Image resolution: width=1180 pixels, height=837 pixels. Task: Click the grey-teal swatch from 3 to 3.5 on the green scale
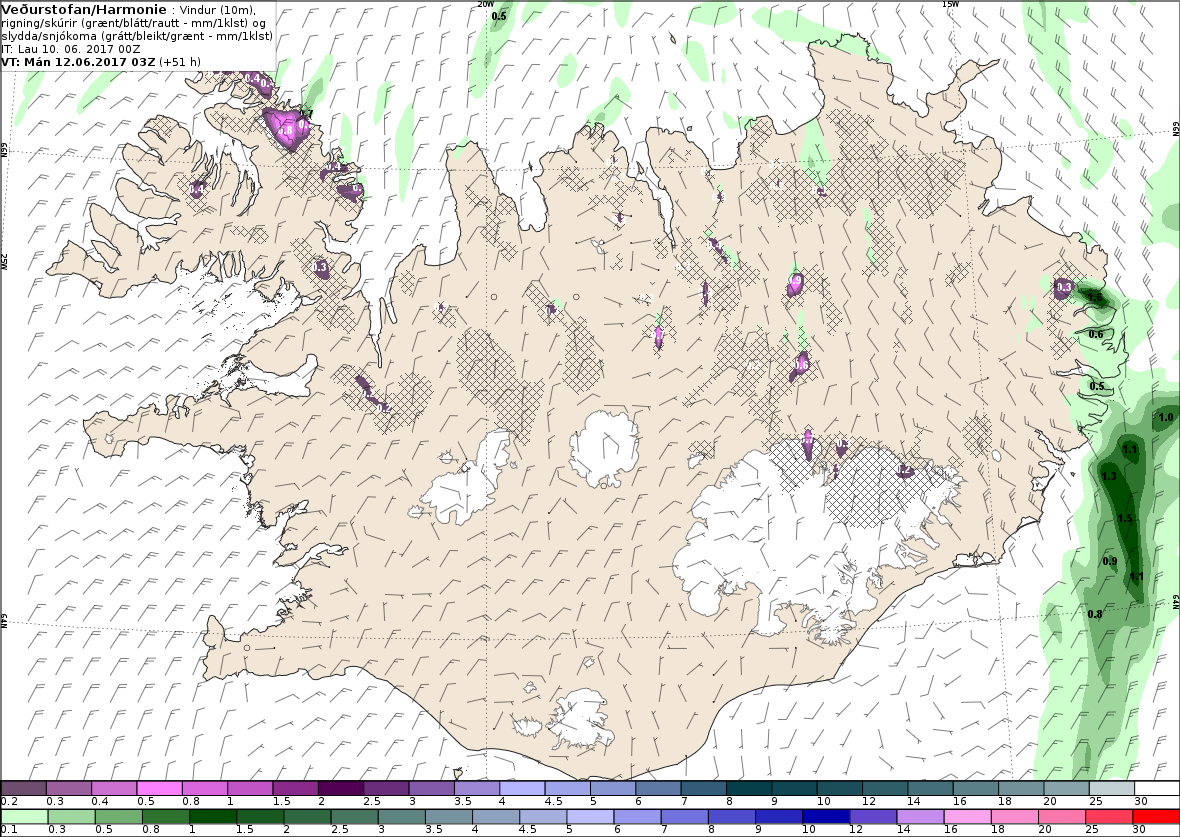pos(401,817)
